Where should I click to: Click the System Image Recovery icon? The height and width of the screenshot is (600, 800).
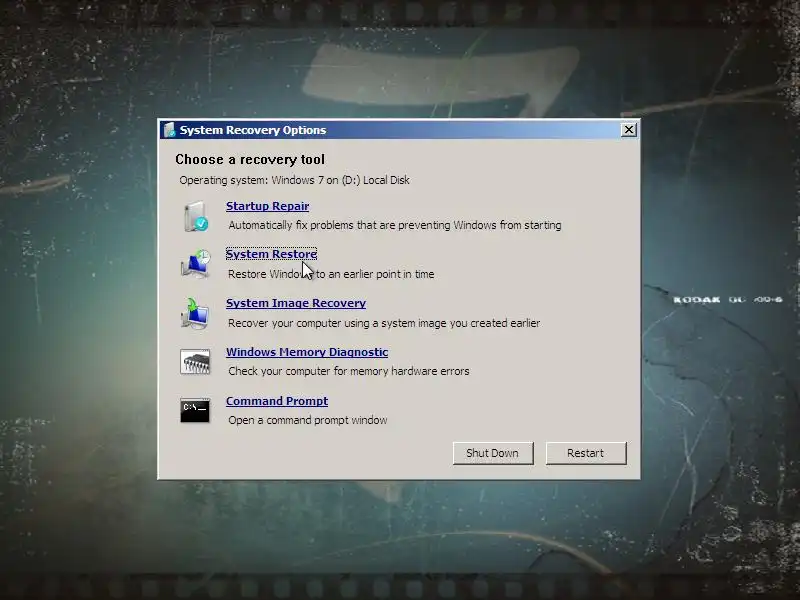click(x=195, y=313)
